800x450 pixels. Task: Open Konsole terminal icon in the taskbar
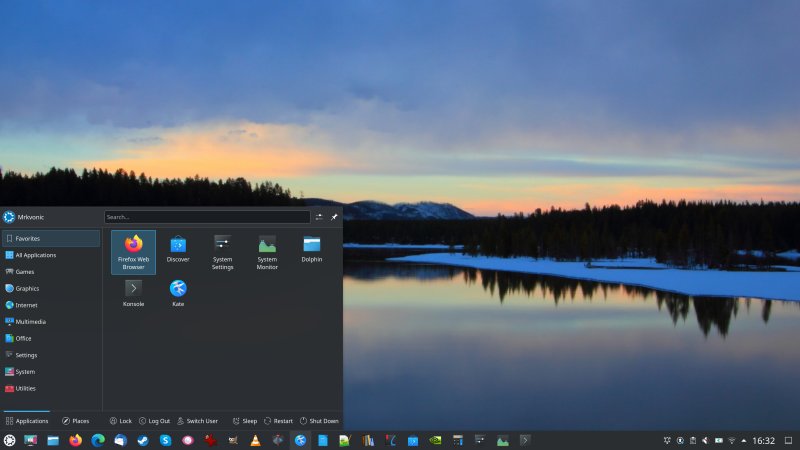click(x=525, y=440)
